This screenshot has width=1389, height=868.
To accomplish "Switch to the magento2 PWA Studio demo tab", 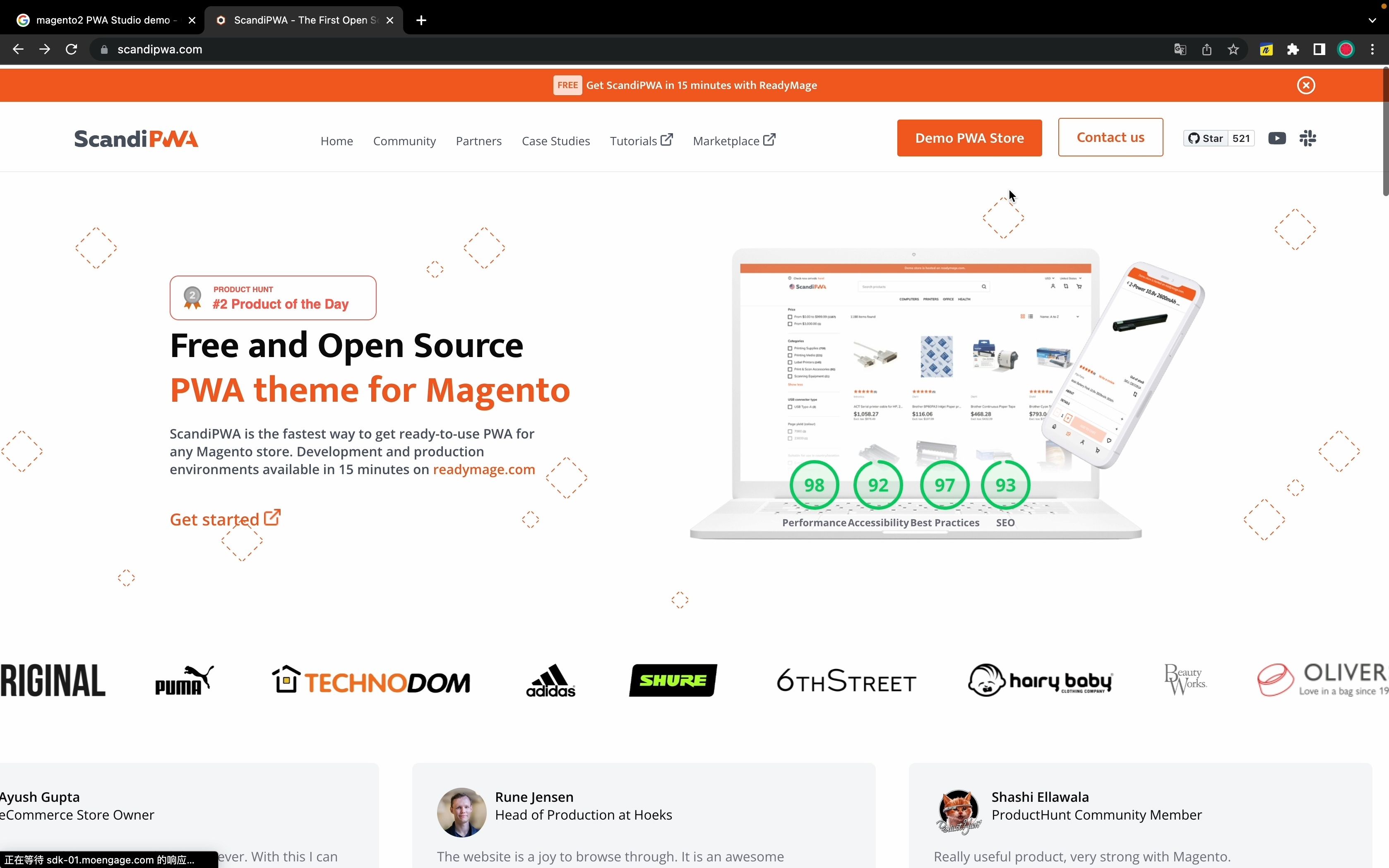I will point(106,20).
